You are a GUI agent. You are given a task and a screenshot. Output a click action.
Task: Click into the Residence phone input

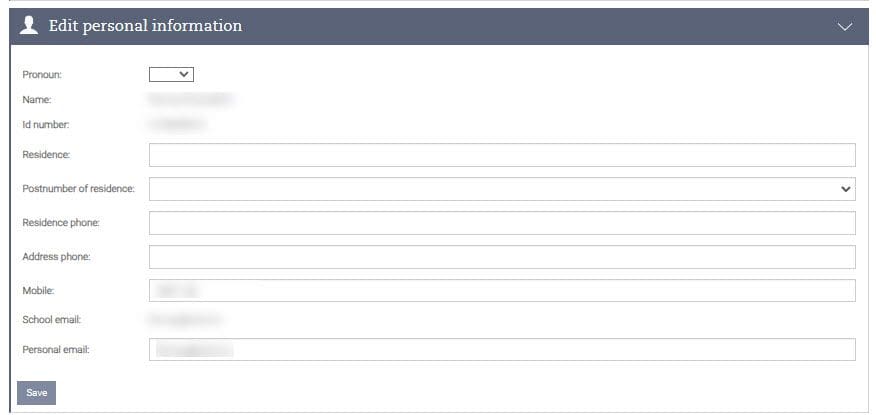click(502, 222)
